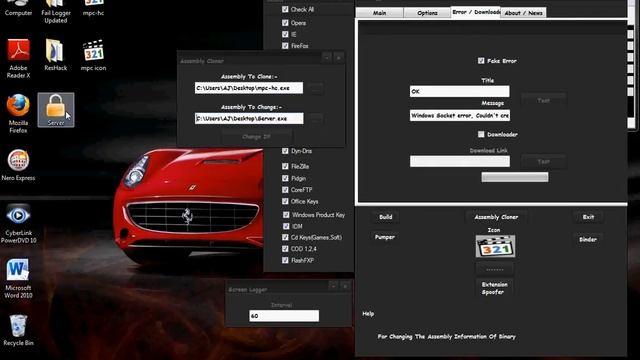Switch to the Options tab
The image size is (640, 360).
point(427,13)
